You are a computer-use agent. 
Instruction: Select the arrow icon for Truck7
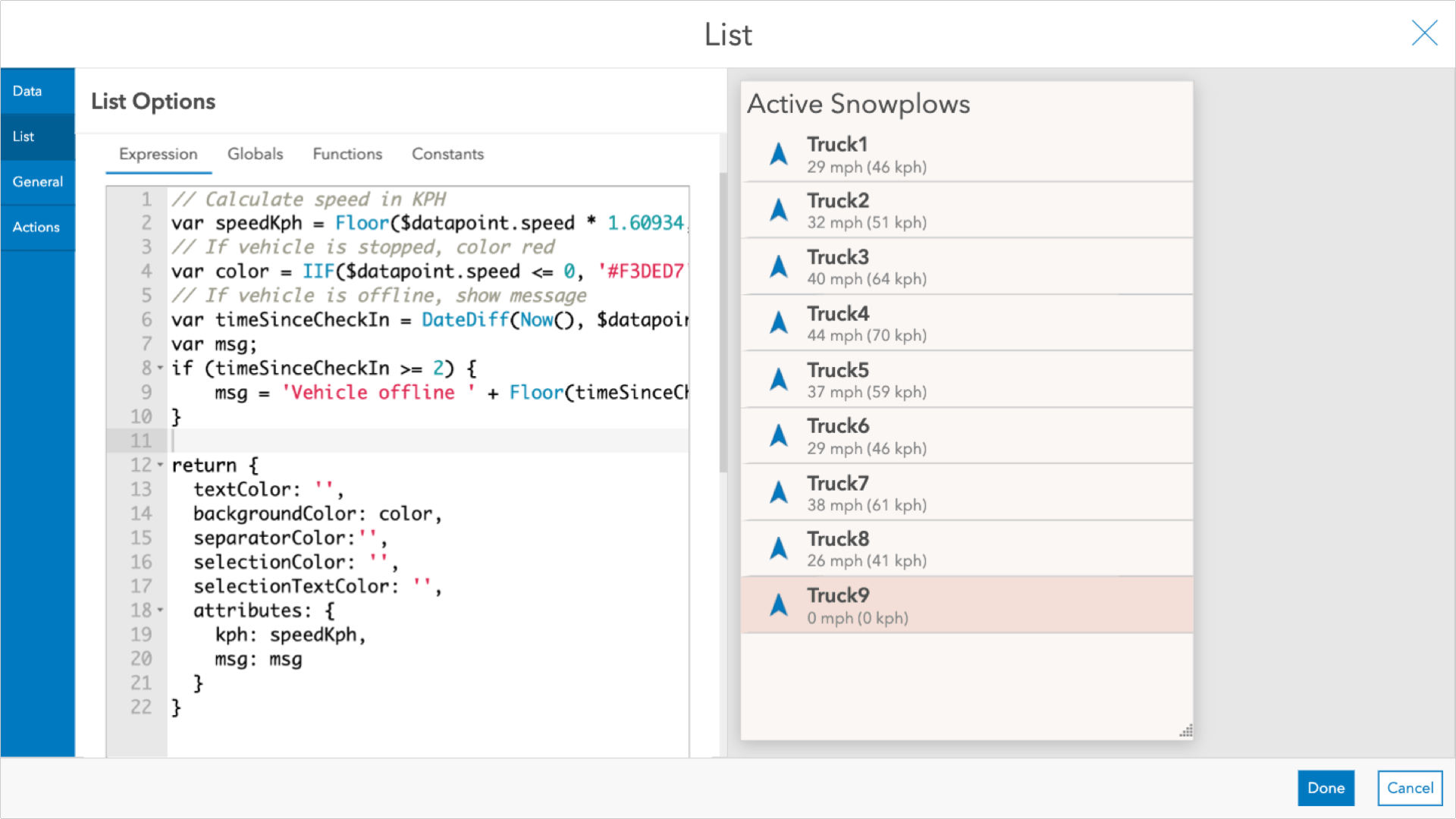coord(779,491)
